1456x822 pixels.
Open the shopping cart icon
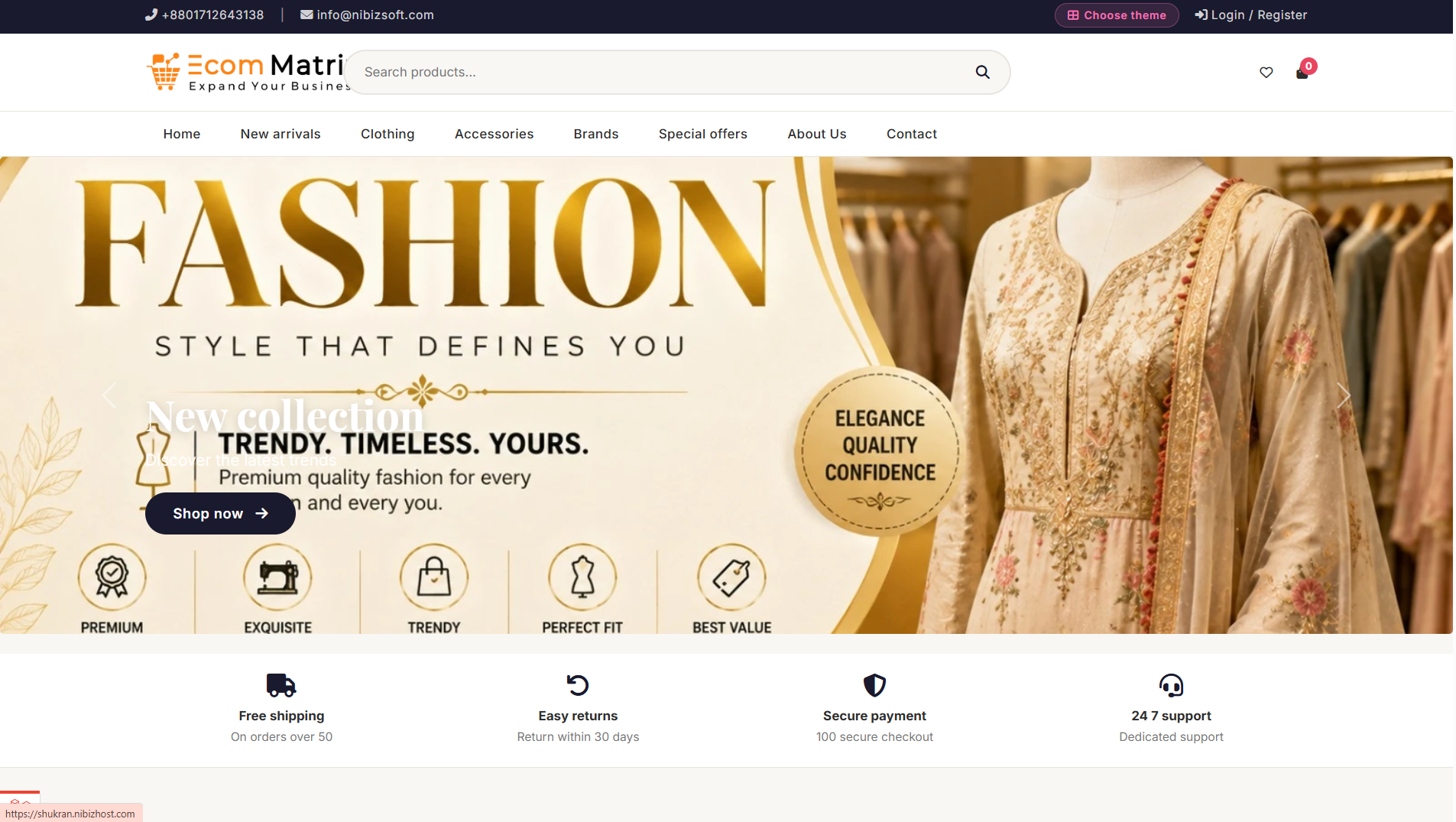point(1302,73)
